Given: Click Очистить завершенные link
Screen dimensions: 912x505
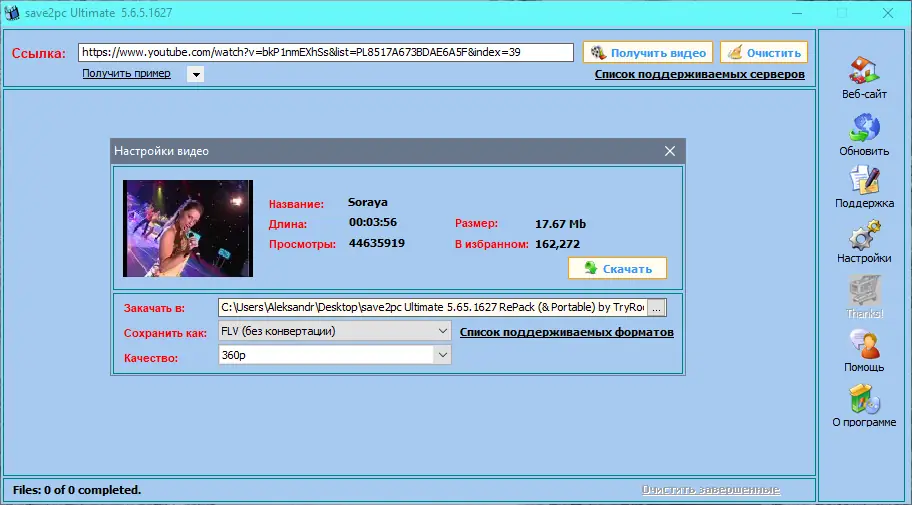Looking at the screenshot, I should pyautogui.click(x=711, y=490).
